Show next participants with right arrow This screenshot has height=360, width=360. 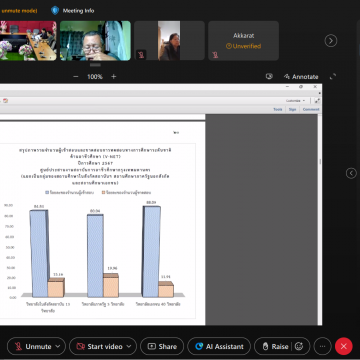click(331, 41)
